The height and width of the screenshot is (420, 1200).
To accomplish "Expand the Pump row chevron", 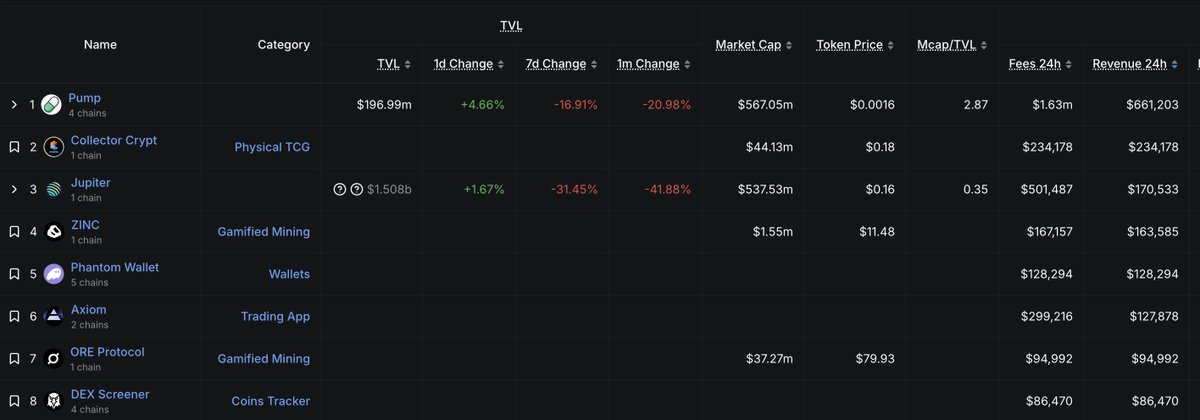I will click(x=14, y=105).
